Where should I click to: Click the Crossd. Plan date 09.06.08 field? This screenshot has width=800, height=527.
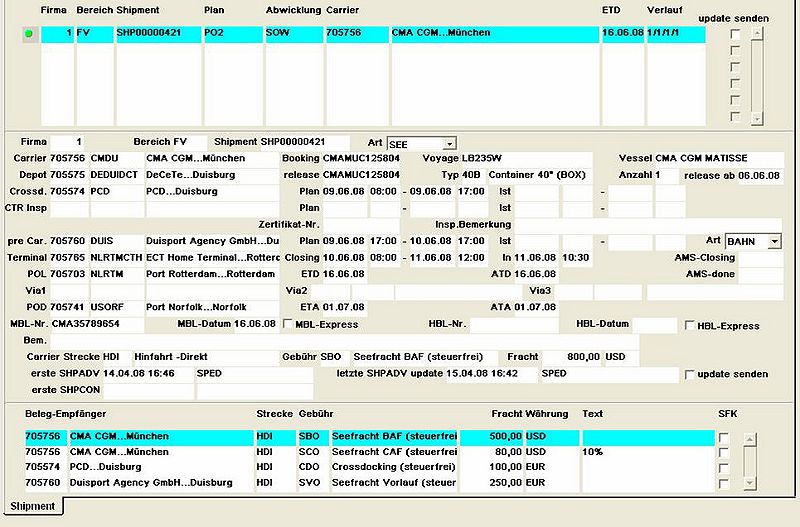[x=344, y=191]
